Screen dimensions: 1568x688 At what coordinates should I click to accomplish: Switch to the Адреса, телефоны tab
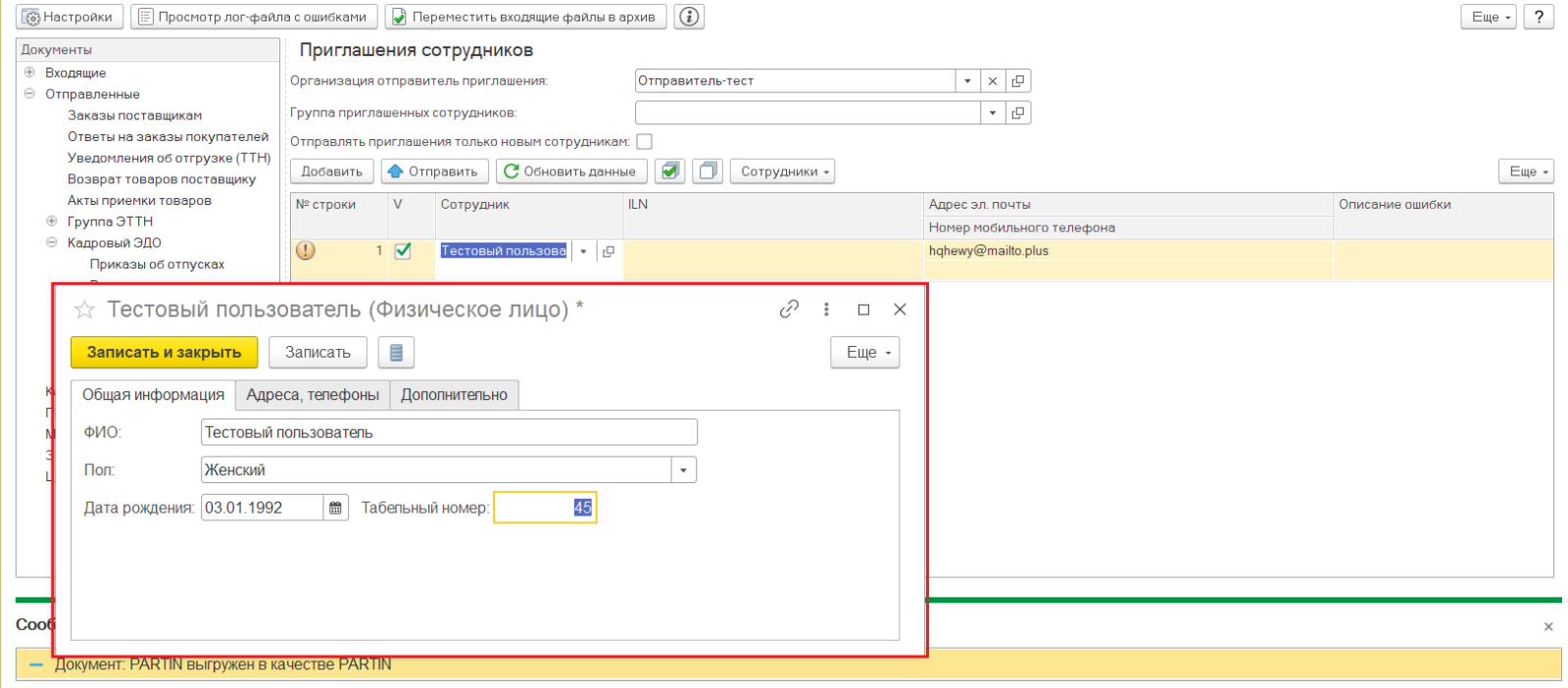tap(313, 395)
